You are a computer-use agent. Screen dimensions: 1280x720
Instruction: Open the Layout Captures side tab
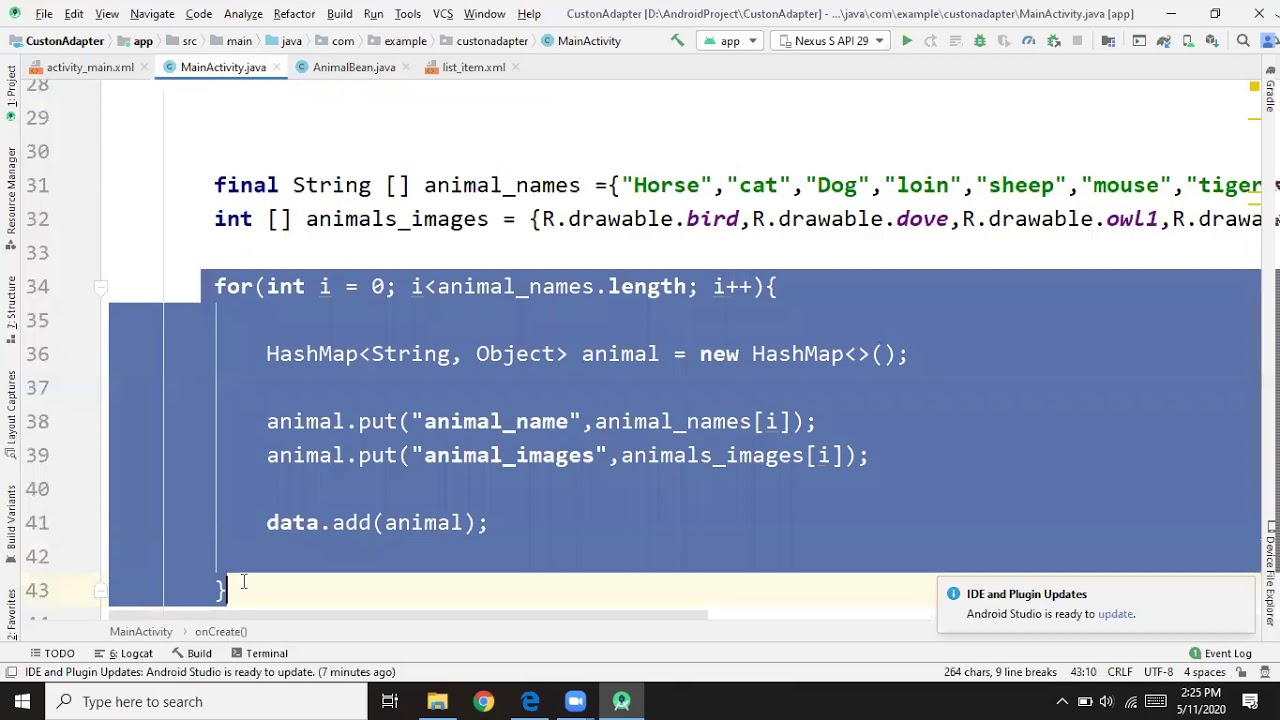point(11,416)
